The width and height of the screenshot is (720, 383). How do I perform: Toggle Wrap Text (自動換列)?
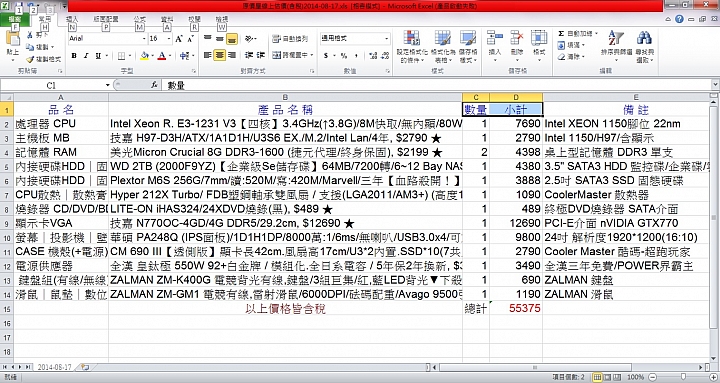[290, 39]
